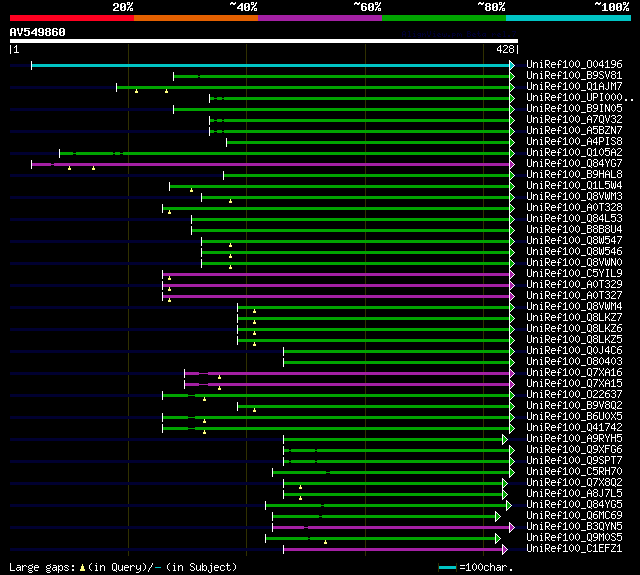Go to hit UniRef100_Q9M0S5
The width and height of the screenshot is (640, 575).
(x=574, y=538)
